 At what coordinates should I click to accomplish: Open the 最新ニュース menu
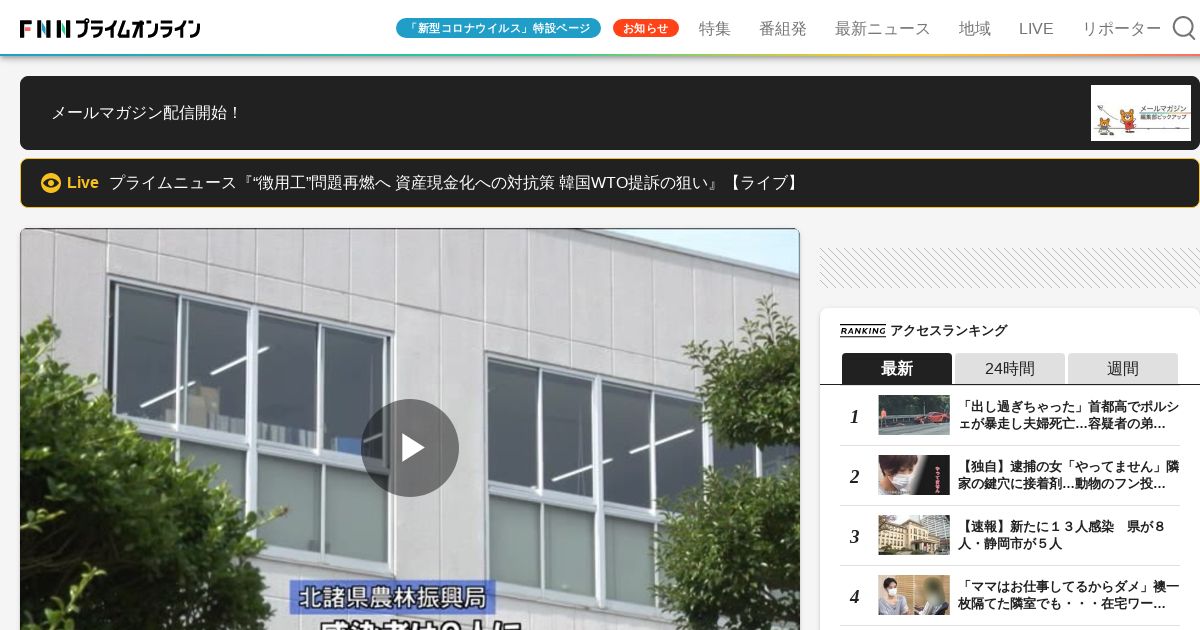click(882, 29)
